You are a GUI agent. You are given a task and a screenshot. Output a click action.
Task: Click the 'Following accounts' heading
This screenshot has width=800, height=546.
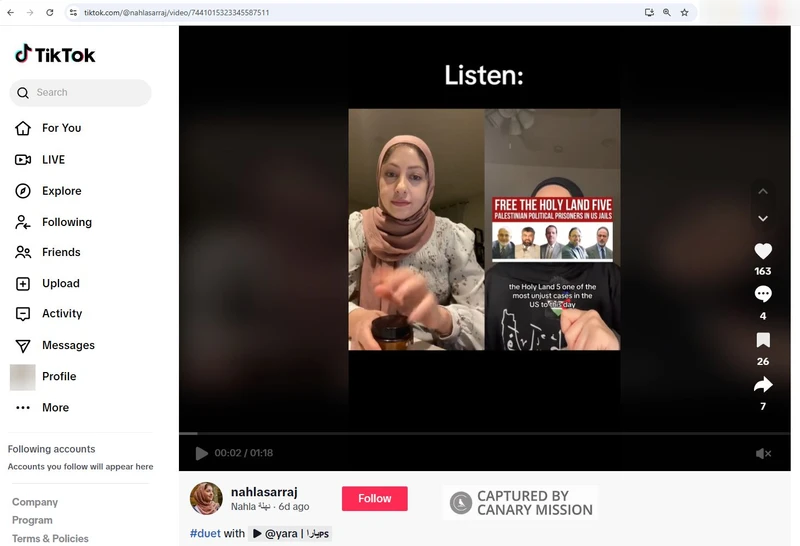click(52, 449)
